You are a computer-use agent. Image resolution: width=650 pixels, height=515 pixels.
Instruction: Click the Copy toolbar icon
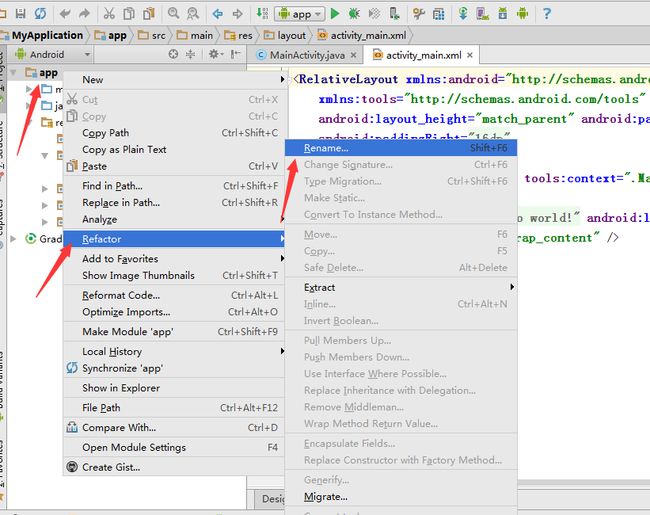129,14
